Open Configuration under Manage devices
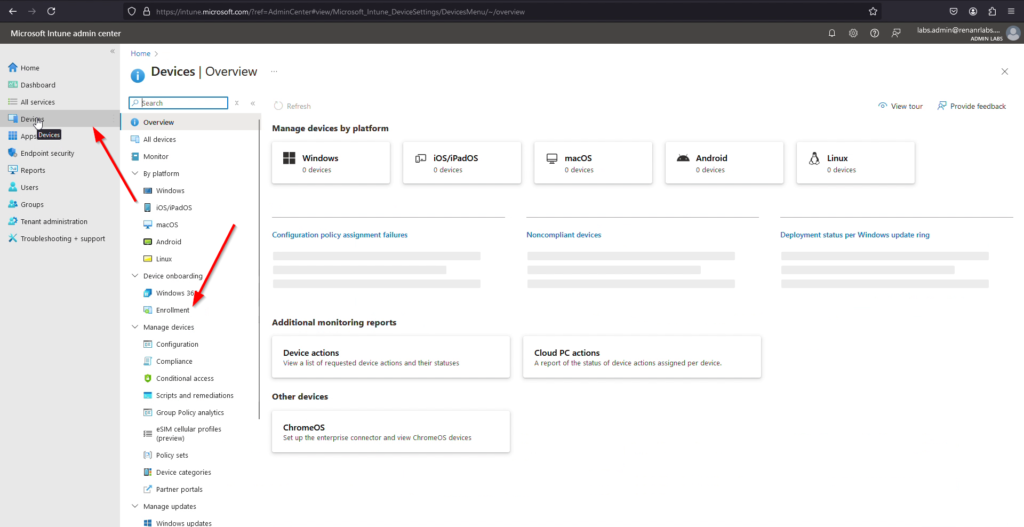The height and width of the screenshot is (527, 1024). click(177, 344)
